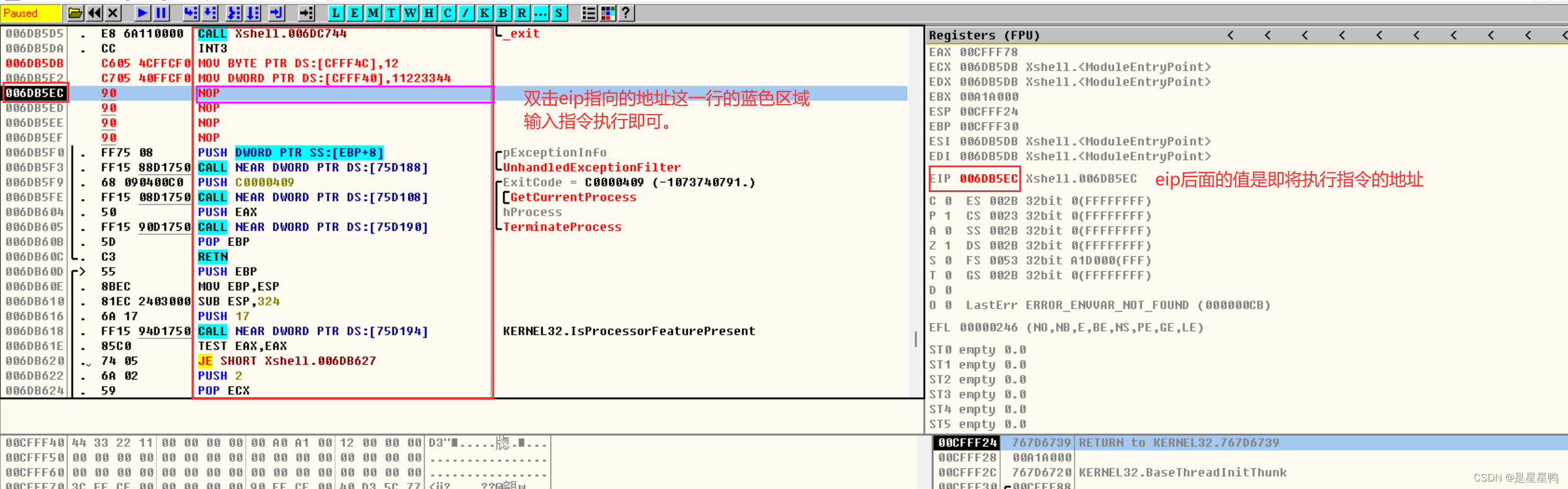Execute till return toolbar icon
This screenshot has height=489, width=1568.
(x=277, y=13)
